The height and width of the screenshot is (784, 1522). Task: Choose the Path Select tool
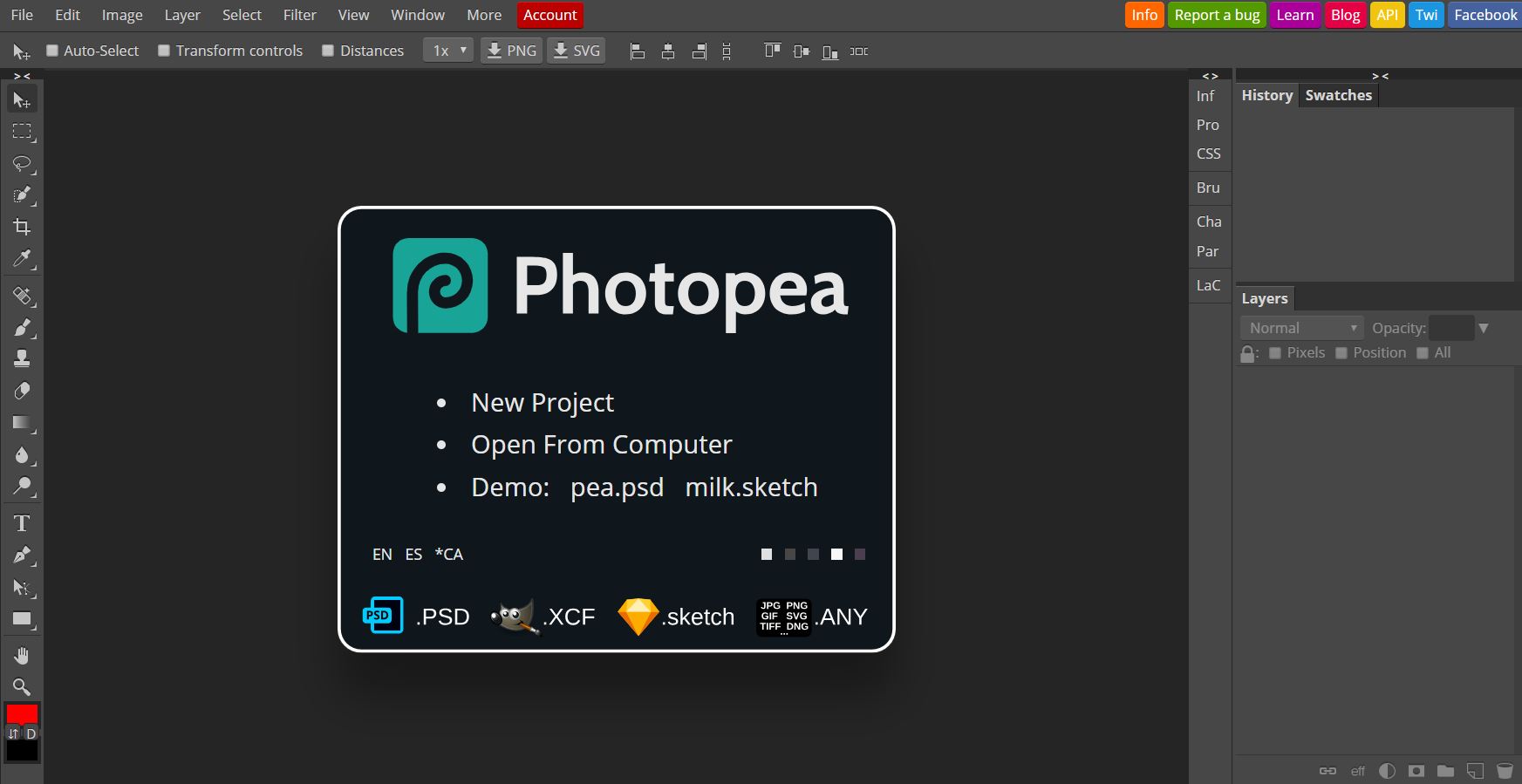tap(22, 588)
